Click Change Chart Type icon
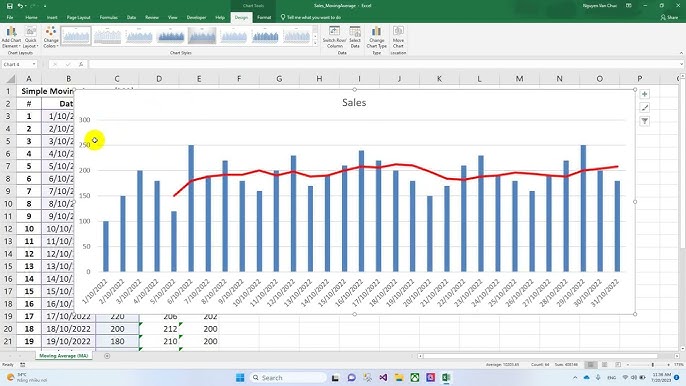Viewport: 686px width, 386px height. (x=376, y=37)
